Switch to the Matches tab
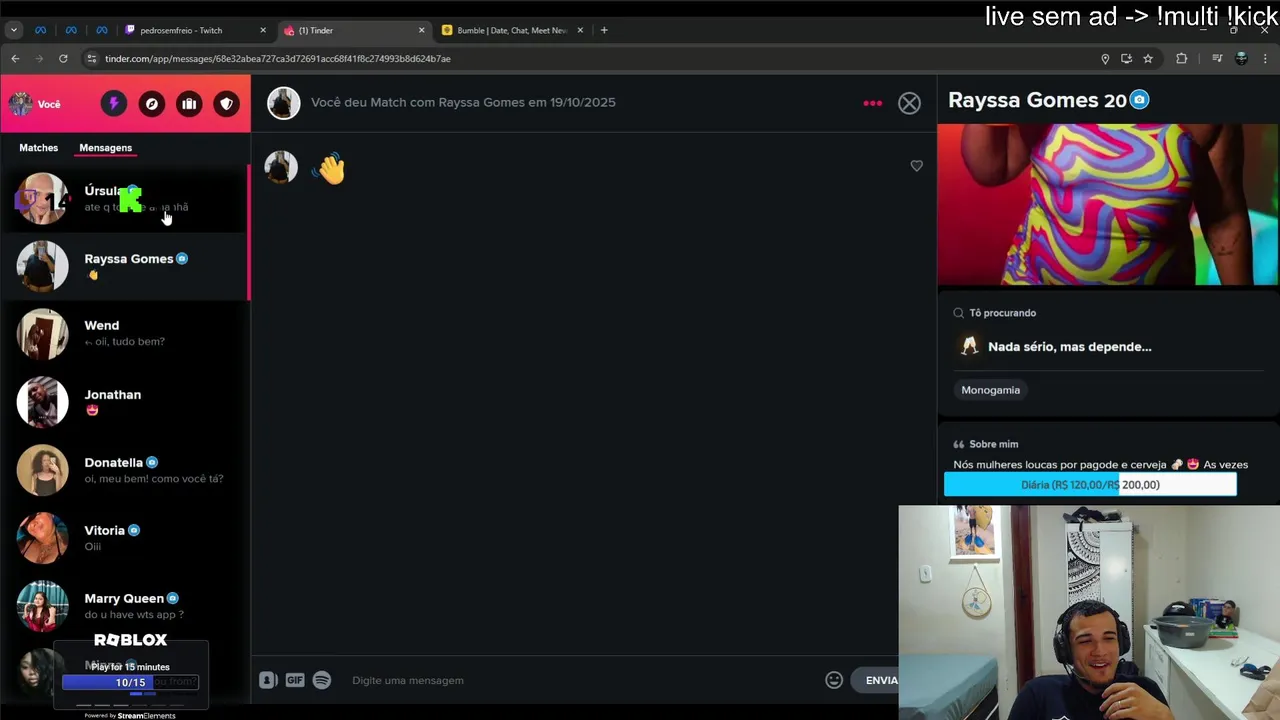This screenshot has width=1280, height=720. click(39, 148)
